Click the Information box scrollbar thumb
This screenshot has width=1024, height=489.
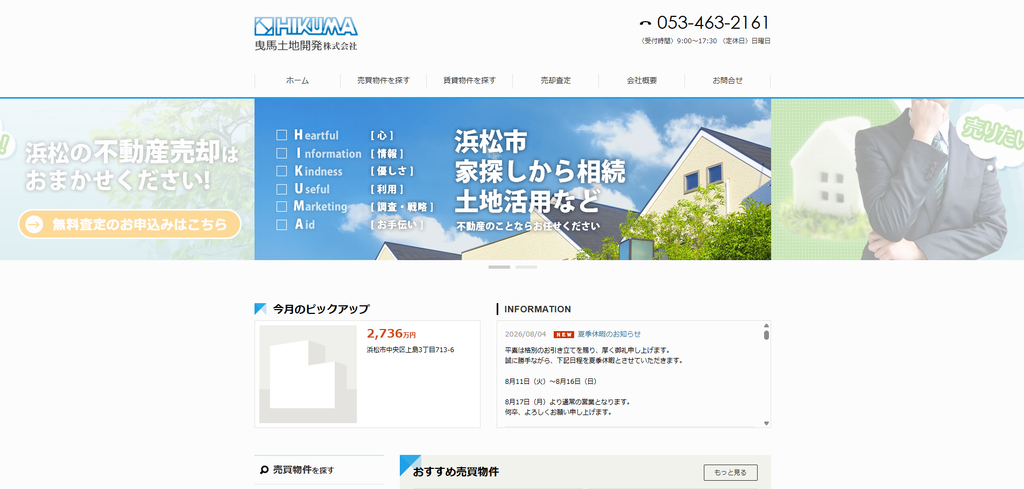(x=766, y=335)
